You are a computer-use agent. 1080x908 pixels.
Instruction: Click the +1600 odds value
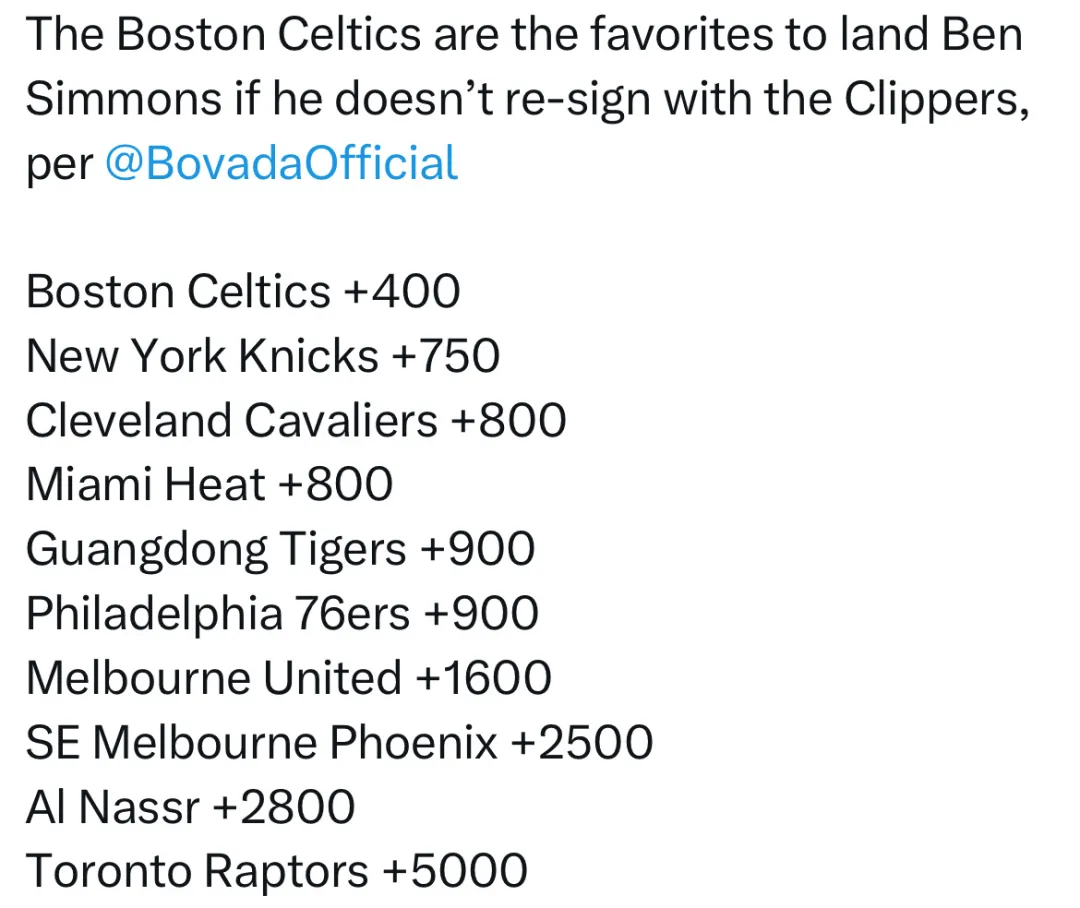click(484, 679)
